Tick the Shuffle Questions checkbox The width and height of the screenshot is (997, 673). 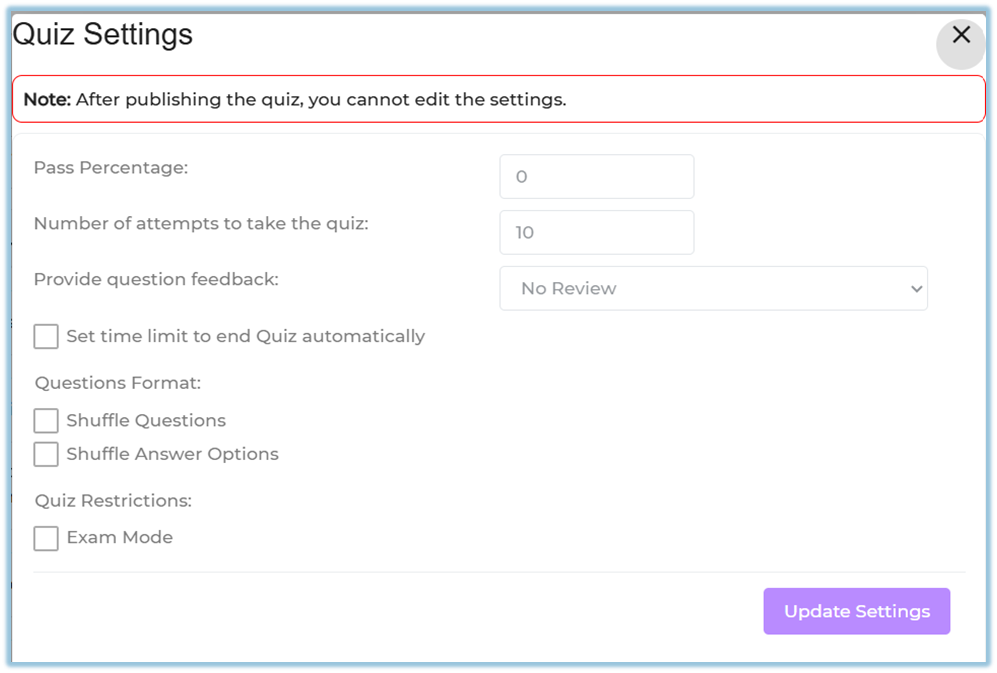(46, 421)
